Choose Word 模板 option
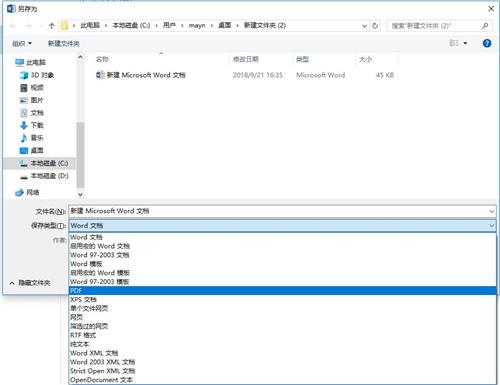Screen dimensions: 500x385 [x=282, y=264]
